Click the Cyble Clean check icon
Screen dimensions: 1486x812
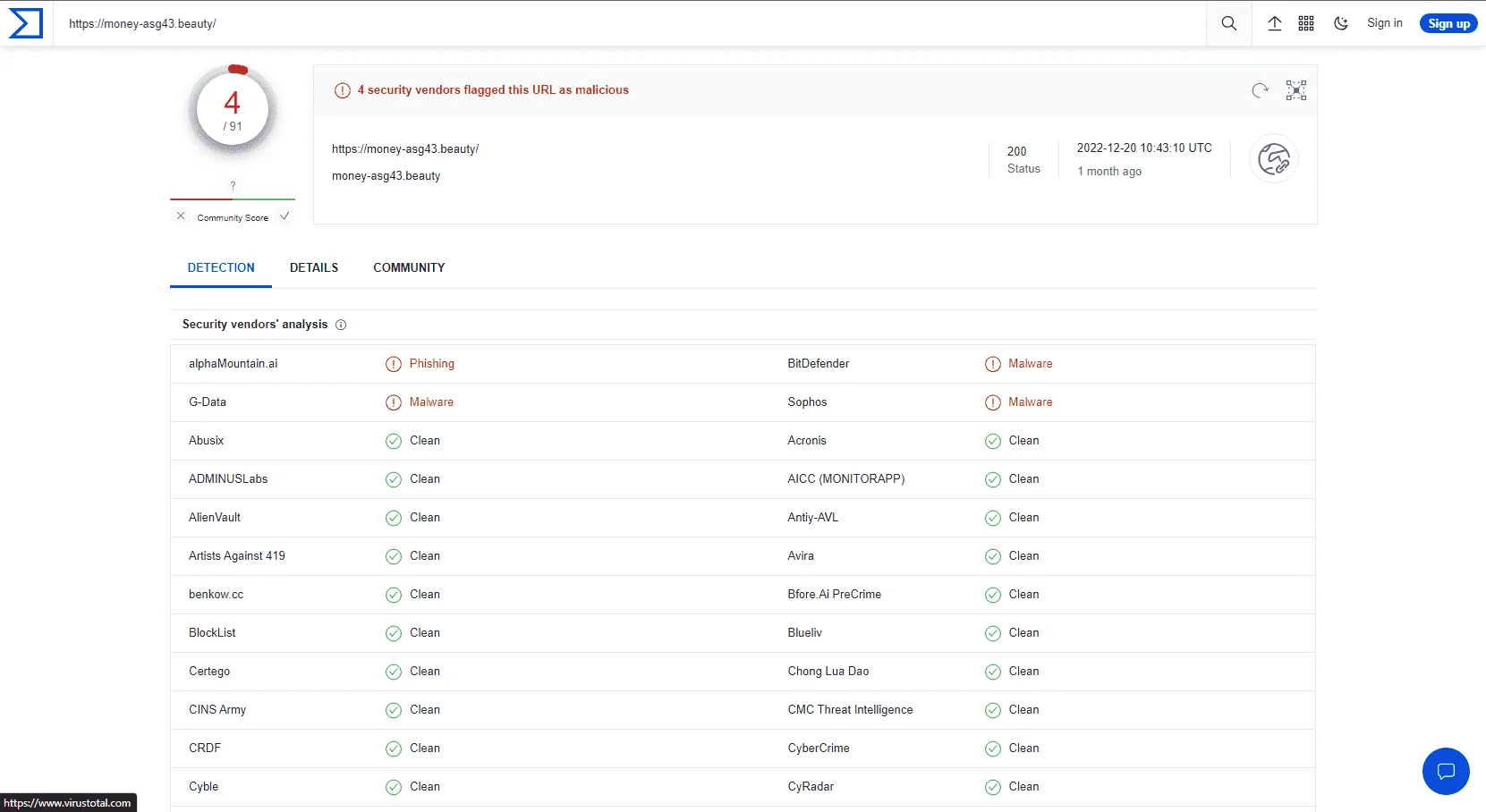tap(394, 787)
